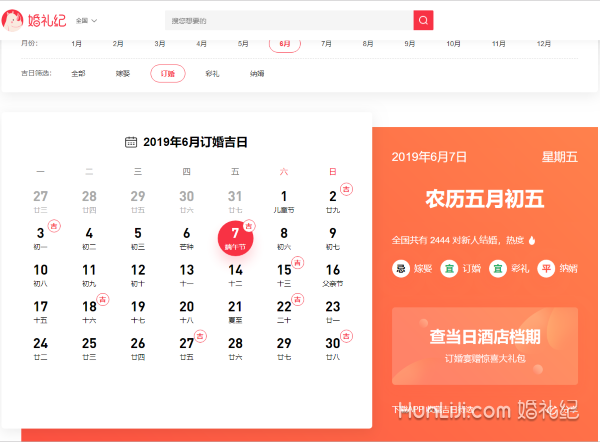This screenshot has height=442, width=600.
Task: Click the flame heat icon after 热度
Action: click(x=532, y=240)
